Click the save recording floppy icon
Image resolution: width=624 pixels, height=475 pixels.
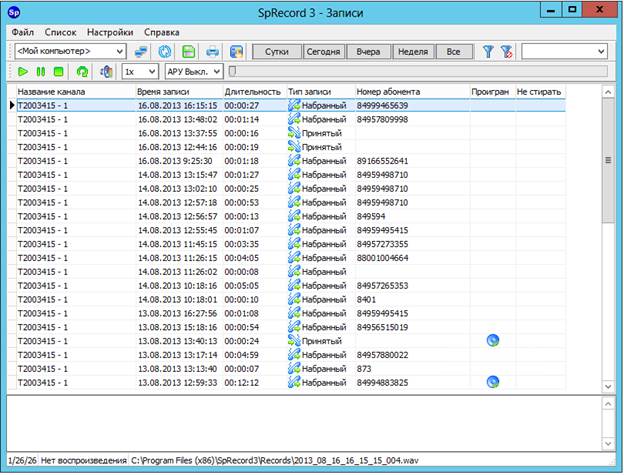(188, 51)
